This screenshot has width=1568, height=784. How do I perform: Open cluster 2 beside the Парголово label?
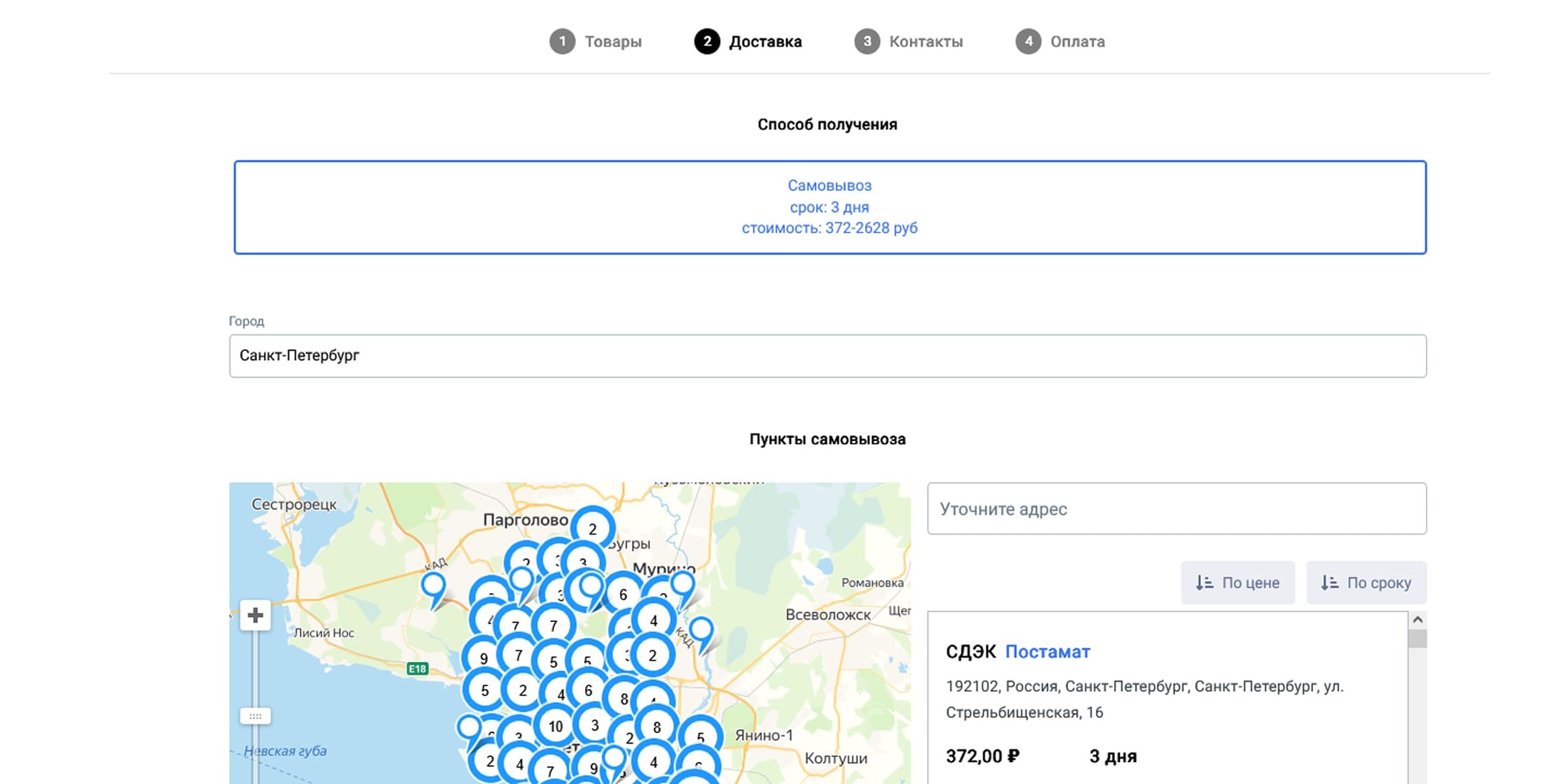pyautogui.click(x=593, y=528)
